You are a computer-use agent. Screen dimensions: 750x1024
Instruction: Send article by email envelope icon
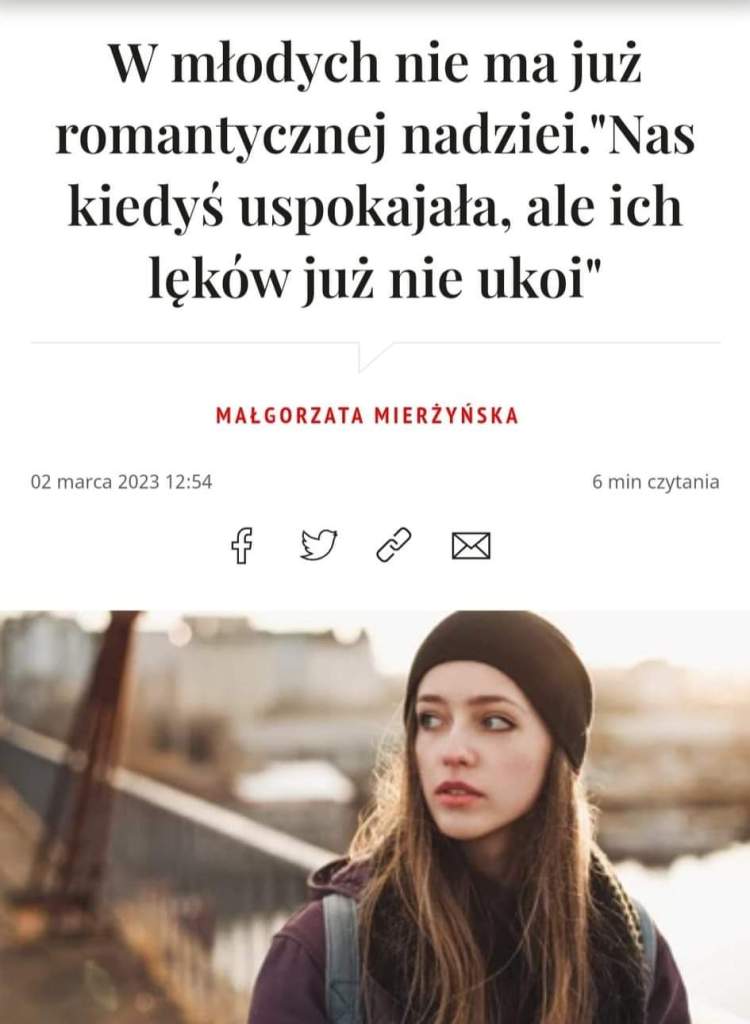(471, 546)
